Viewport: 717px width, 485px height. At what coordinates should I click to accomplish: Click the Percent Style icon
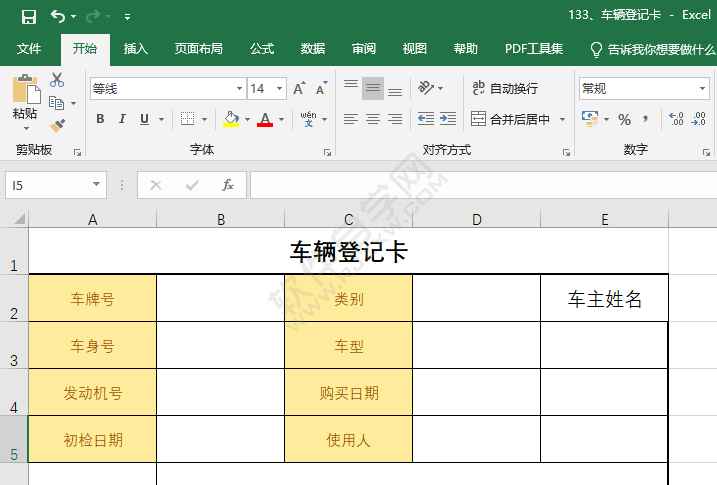(625, 120)
